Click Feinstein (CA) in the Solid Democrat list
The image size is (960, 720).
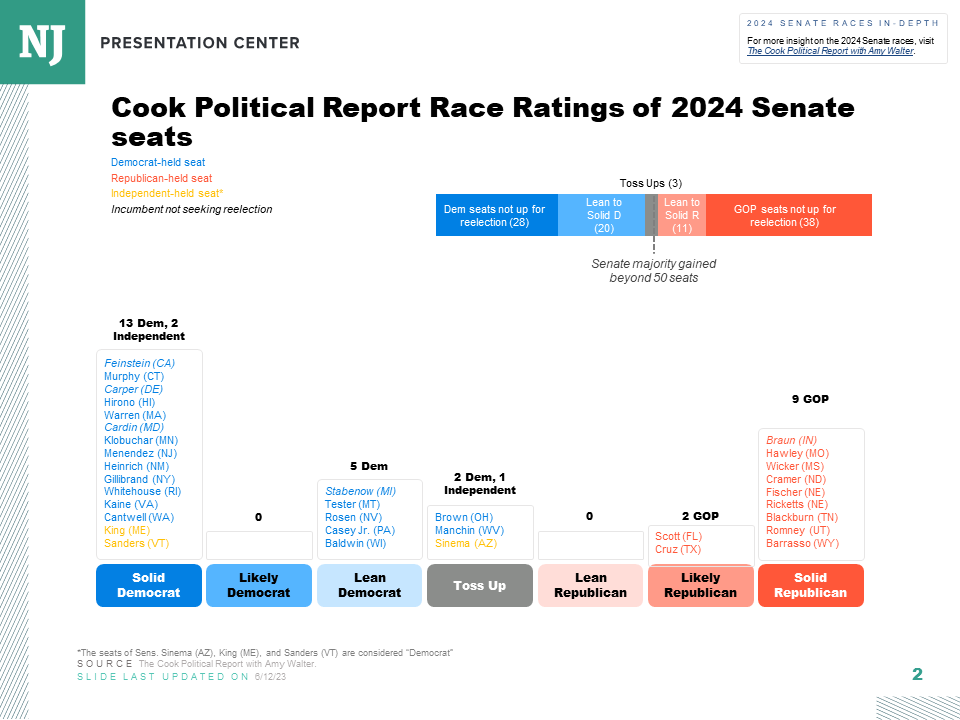(139, 364)
